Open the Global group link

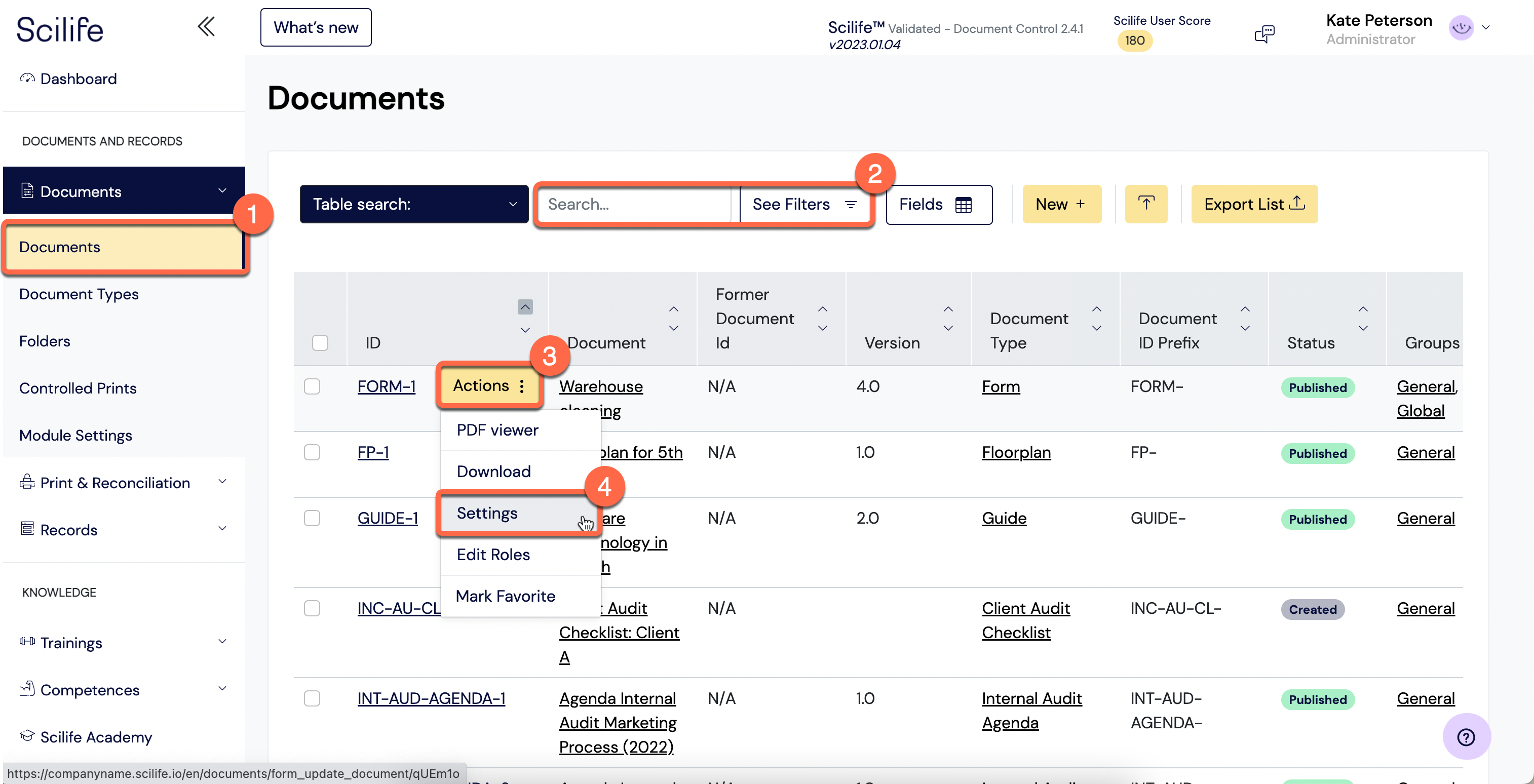click(x=1420, y=411)
